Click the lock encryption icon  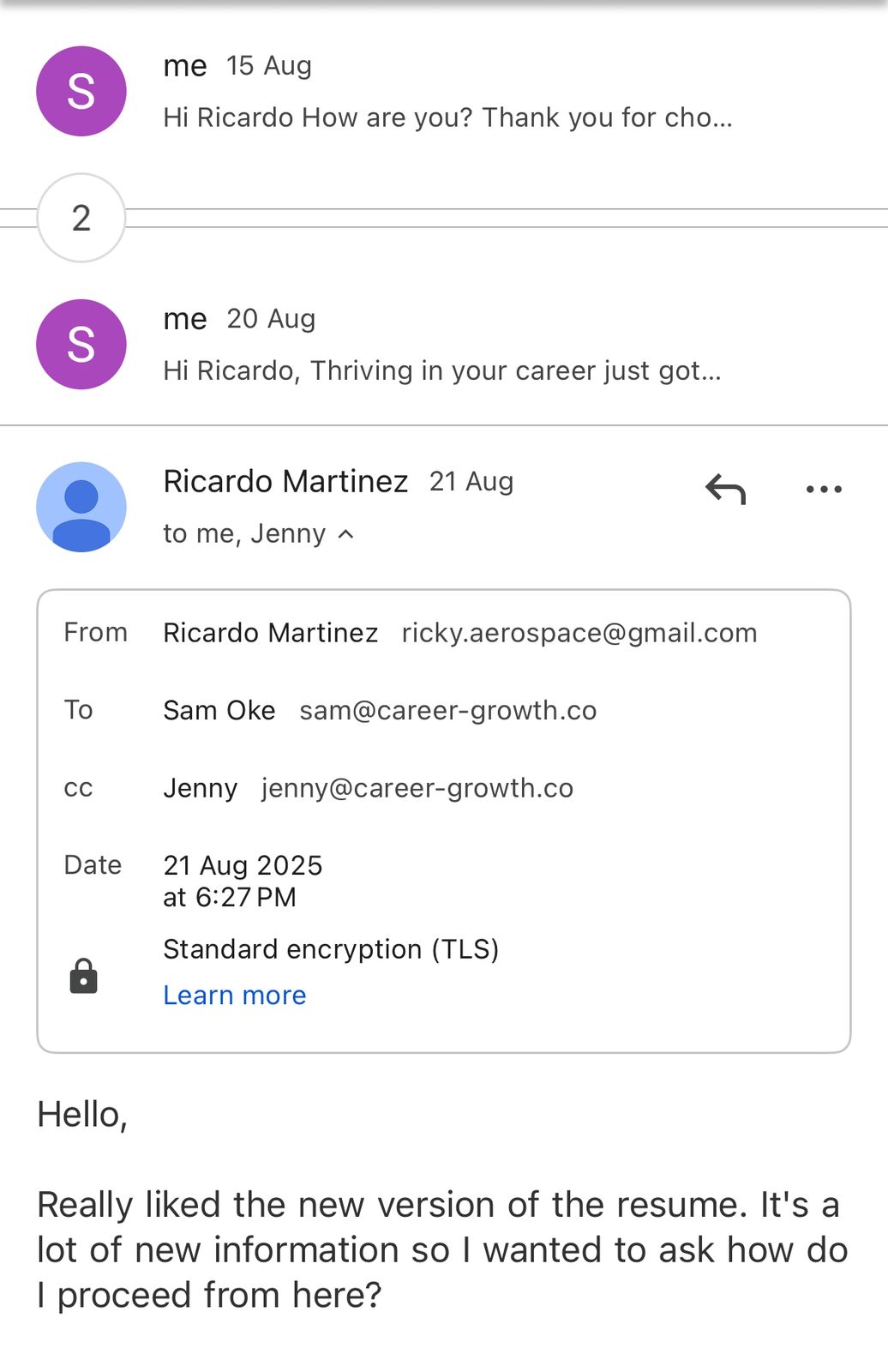(83, 976)
